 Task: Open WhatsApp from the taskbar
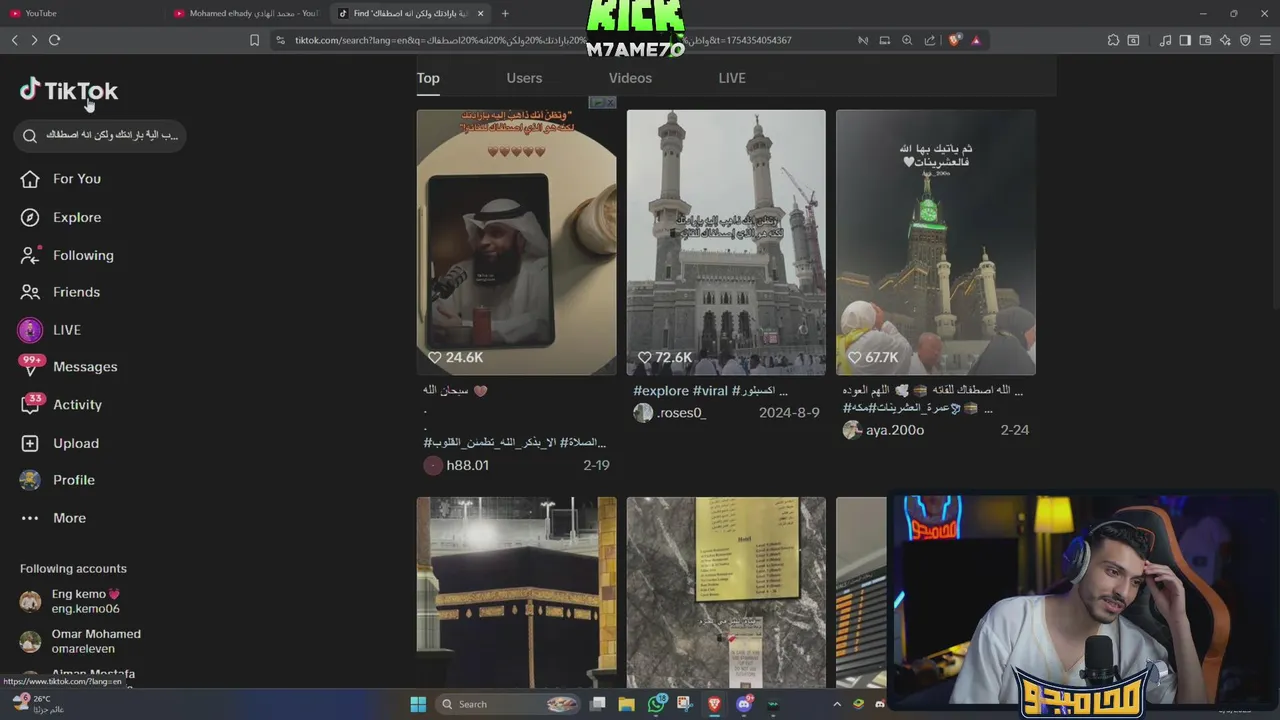click(x=656, y=704)
